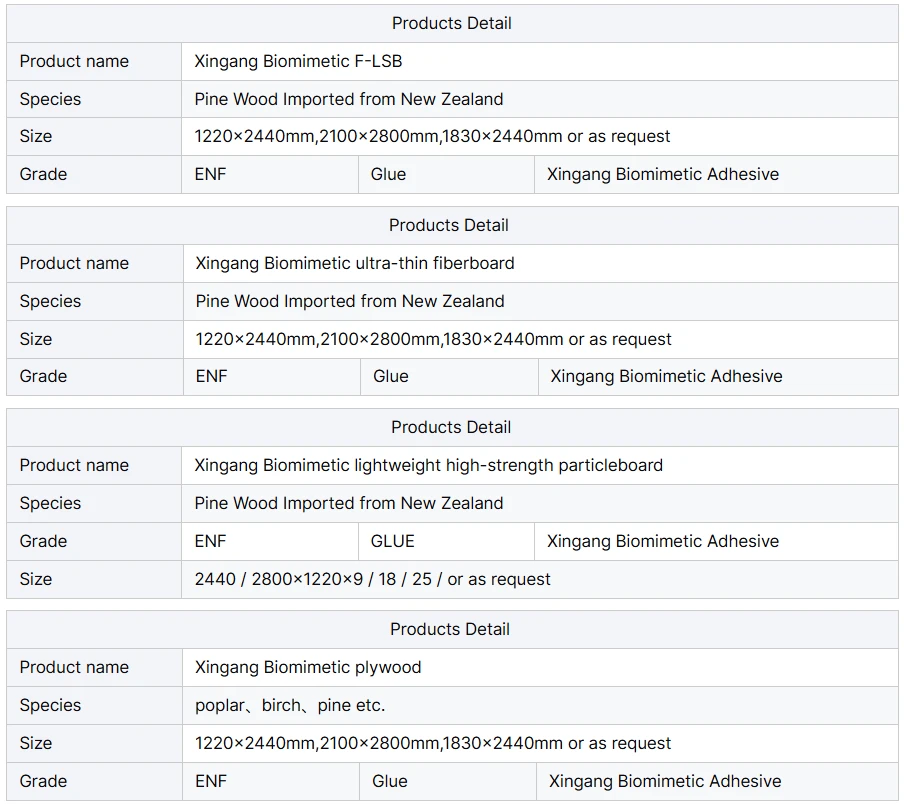Click the fourth Products Detail header

point(452,629)
